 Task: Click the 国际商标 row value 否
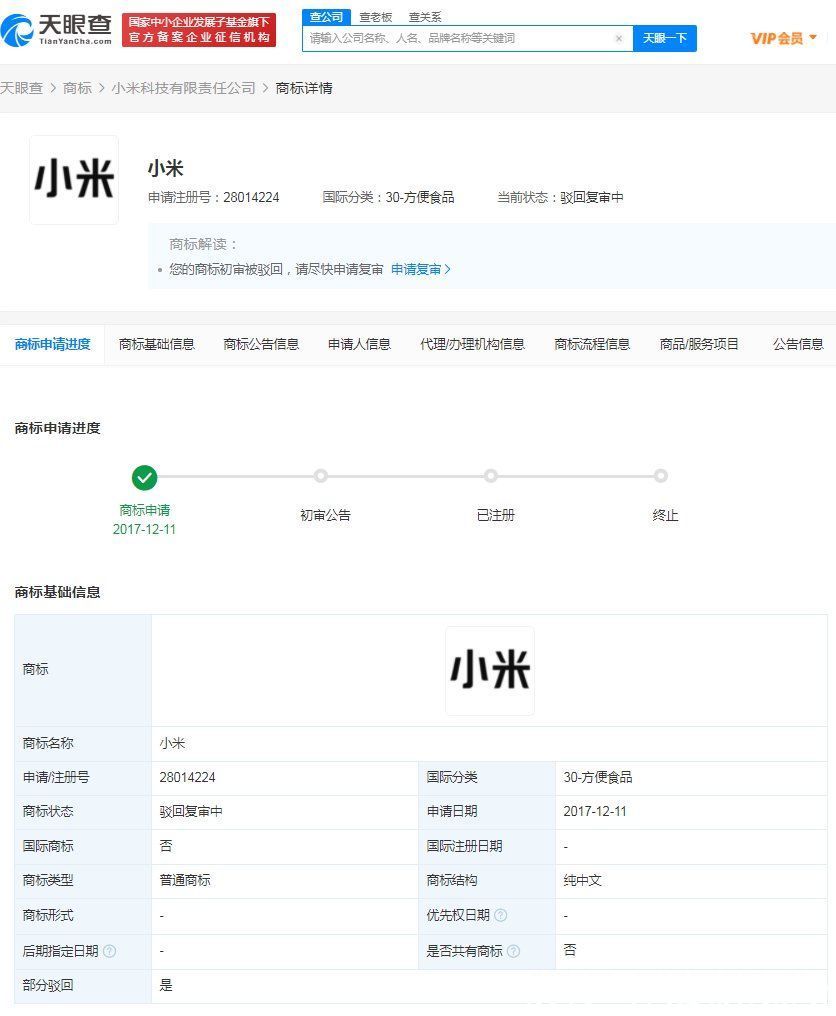point(166,846)
